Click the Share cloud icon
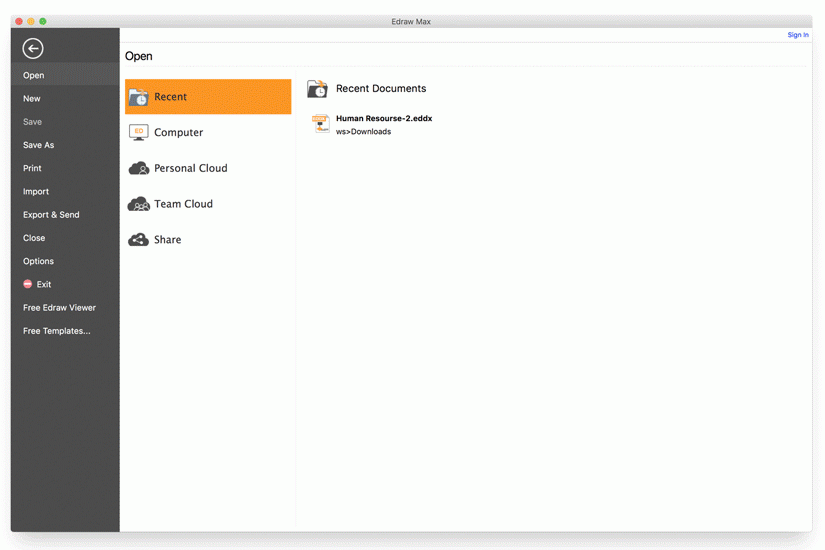825x550 pixels. (138, 240)
